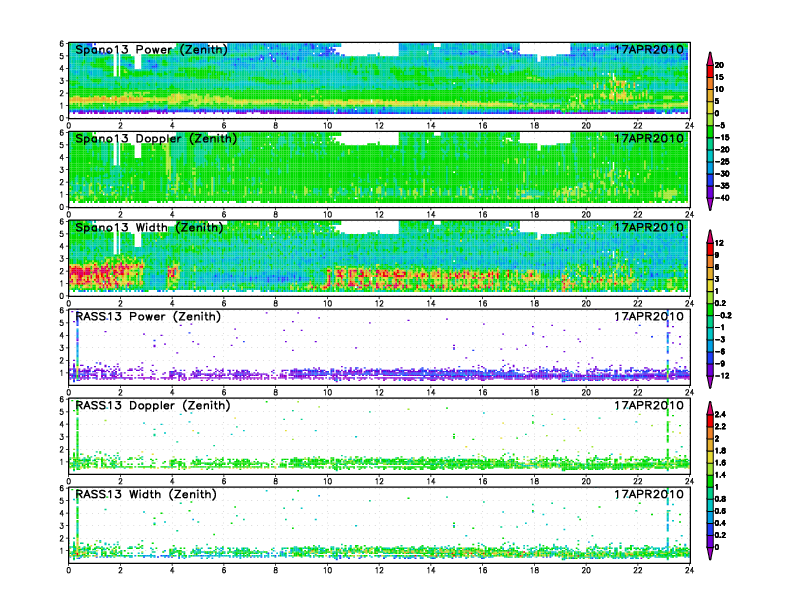This screenshot has height=612, width=792.
Task: Click x-axis tick "16" under RASS13 Width panel
Action: (x=483, y=570)
